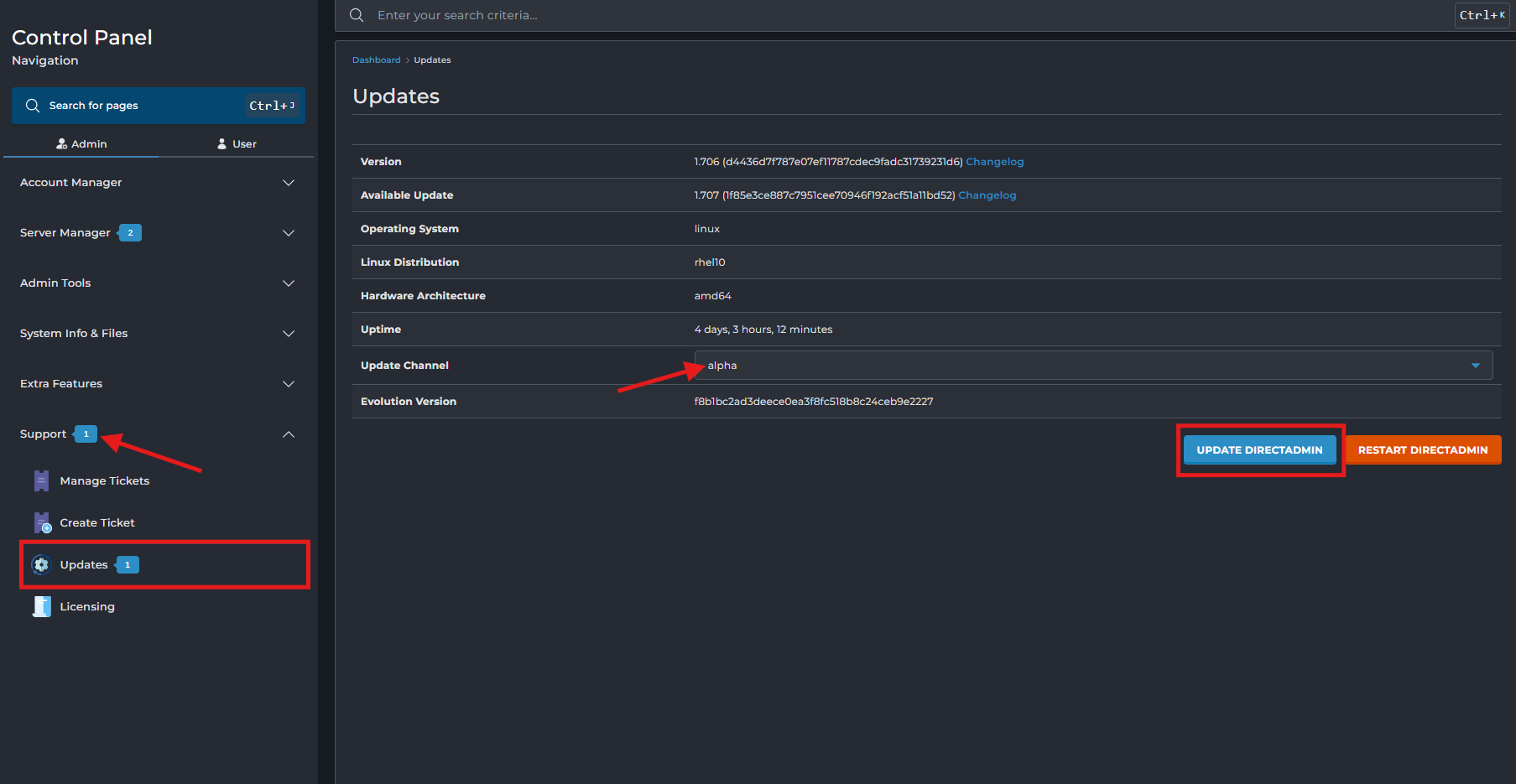
Task: Click the amd64 architecture value
Action: [x=713, y=296]
